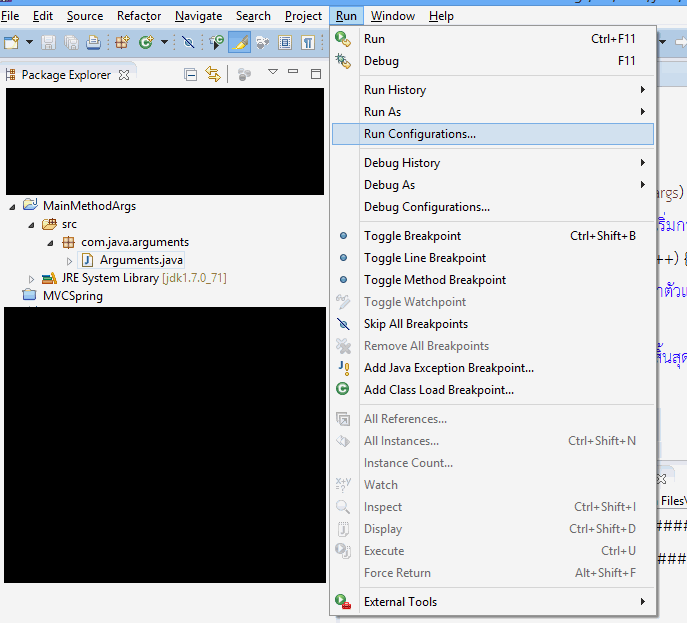Choose Debug (F11) from the menu
The width and height of the screenshot is (687, 623).
pyautogui.click(x=493, y=61)
